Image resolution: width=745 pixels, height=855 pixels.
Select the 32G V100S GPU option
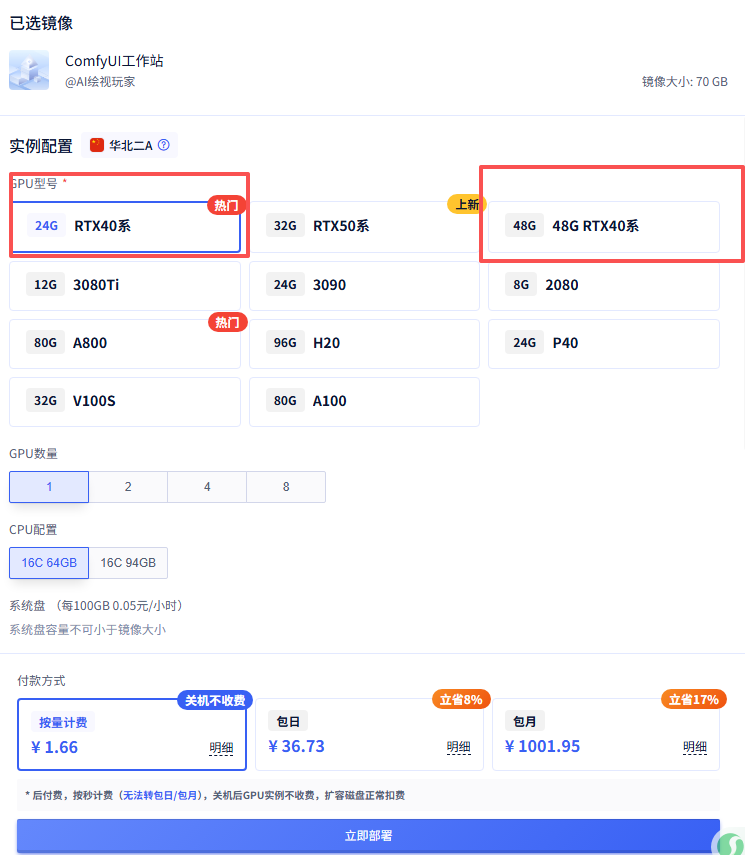tap(125, 401)
